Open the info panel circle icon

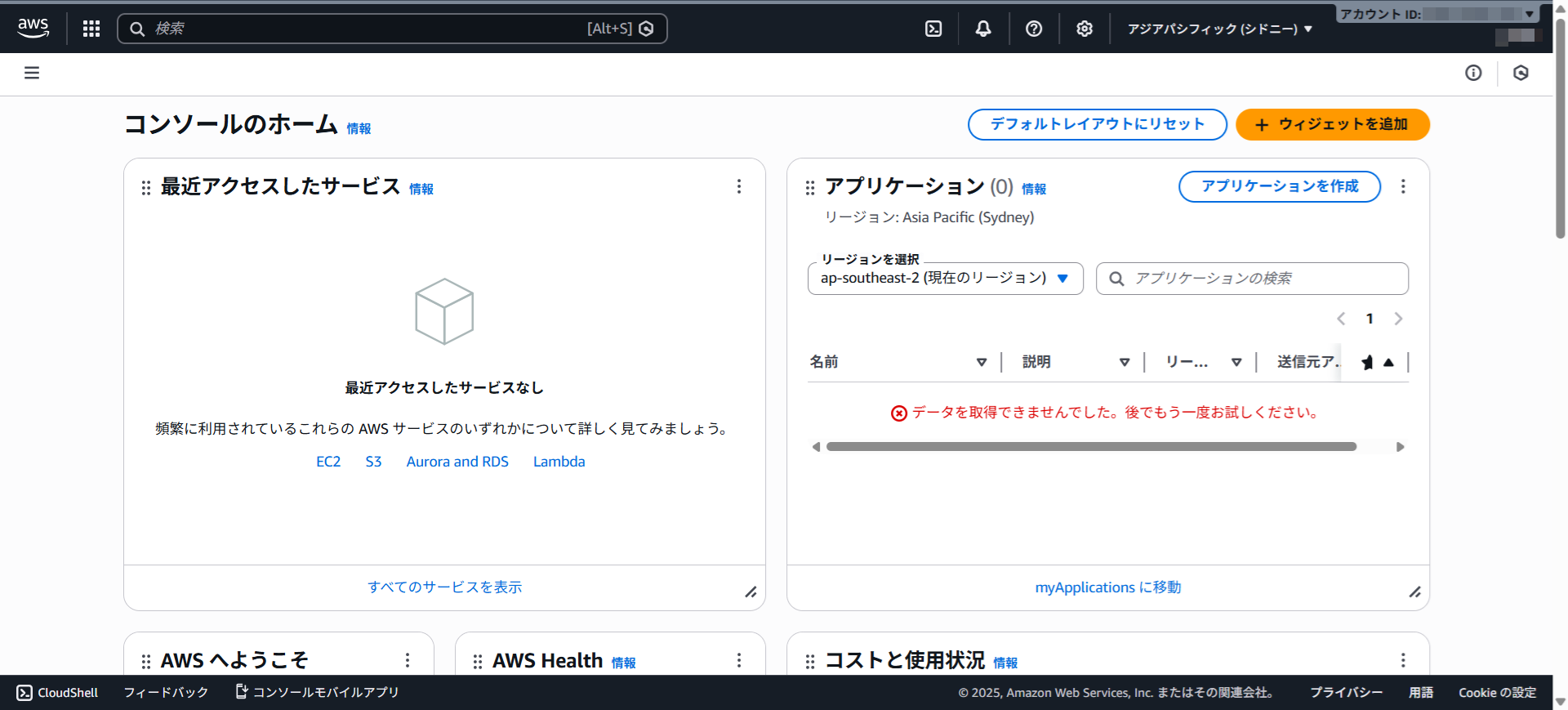[x=1473, y=74]
